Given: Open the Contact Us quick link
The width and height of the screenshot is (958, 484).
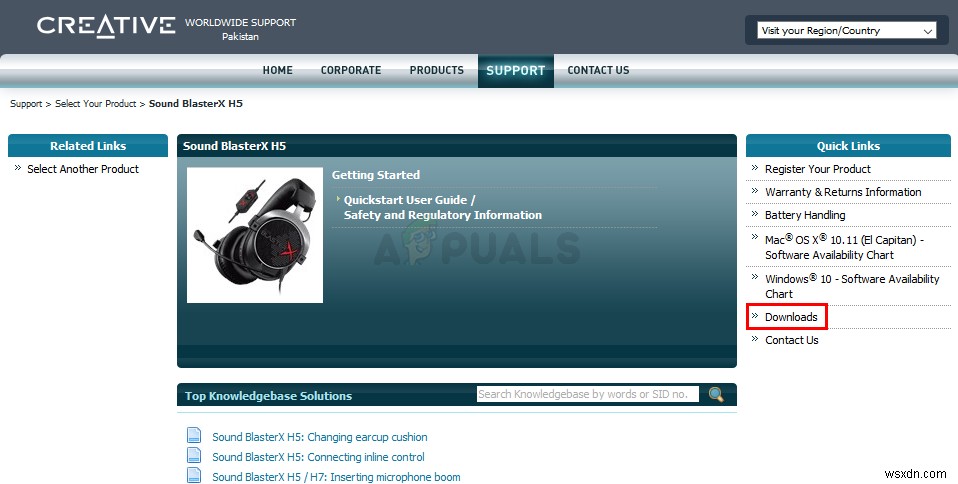Looking at the screenshot, I should [791, 340].
